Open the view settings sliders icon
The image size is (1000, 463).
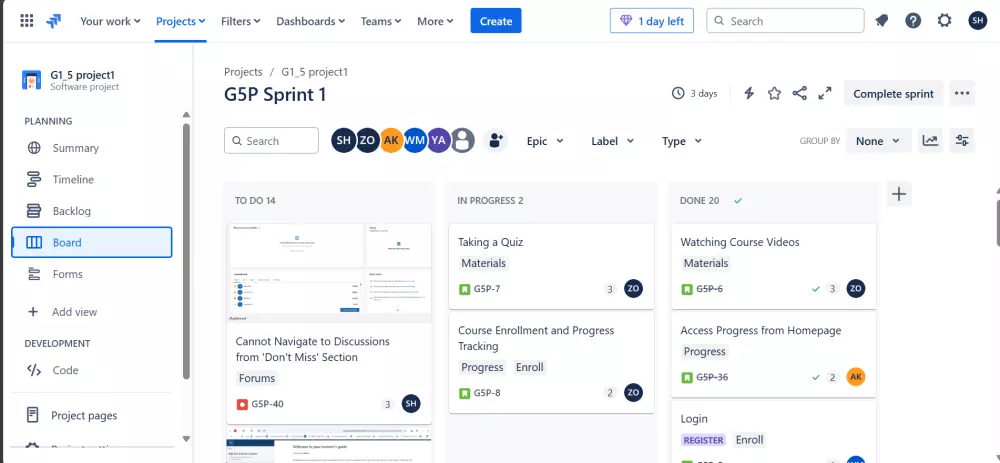pos(962,141)
